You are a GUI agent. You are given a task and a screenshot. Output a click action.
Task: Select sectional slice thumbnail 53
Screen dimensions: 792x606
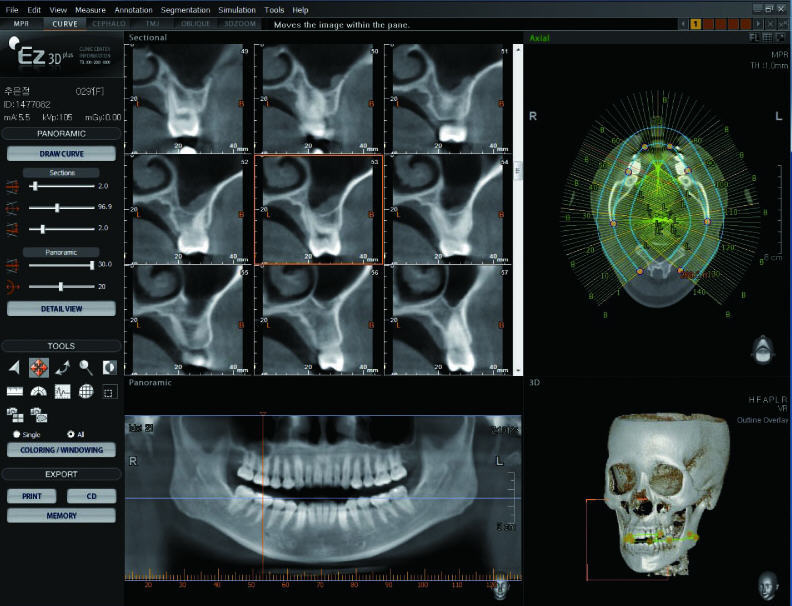[319, 209]
